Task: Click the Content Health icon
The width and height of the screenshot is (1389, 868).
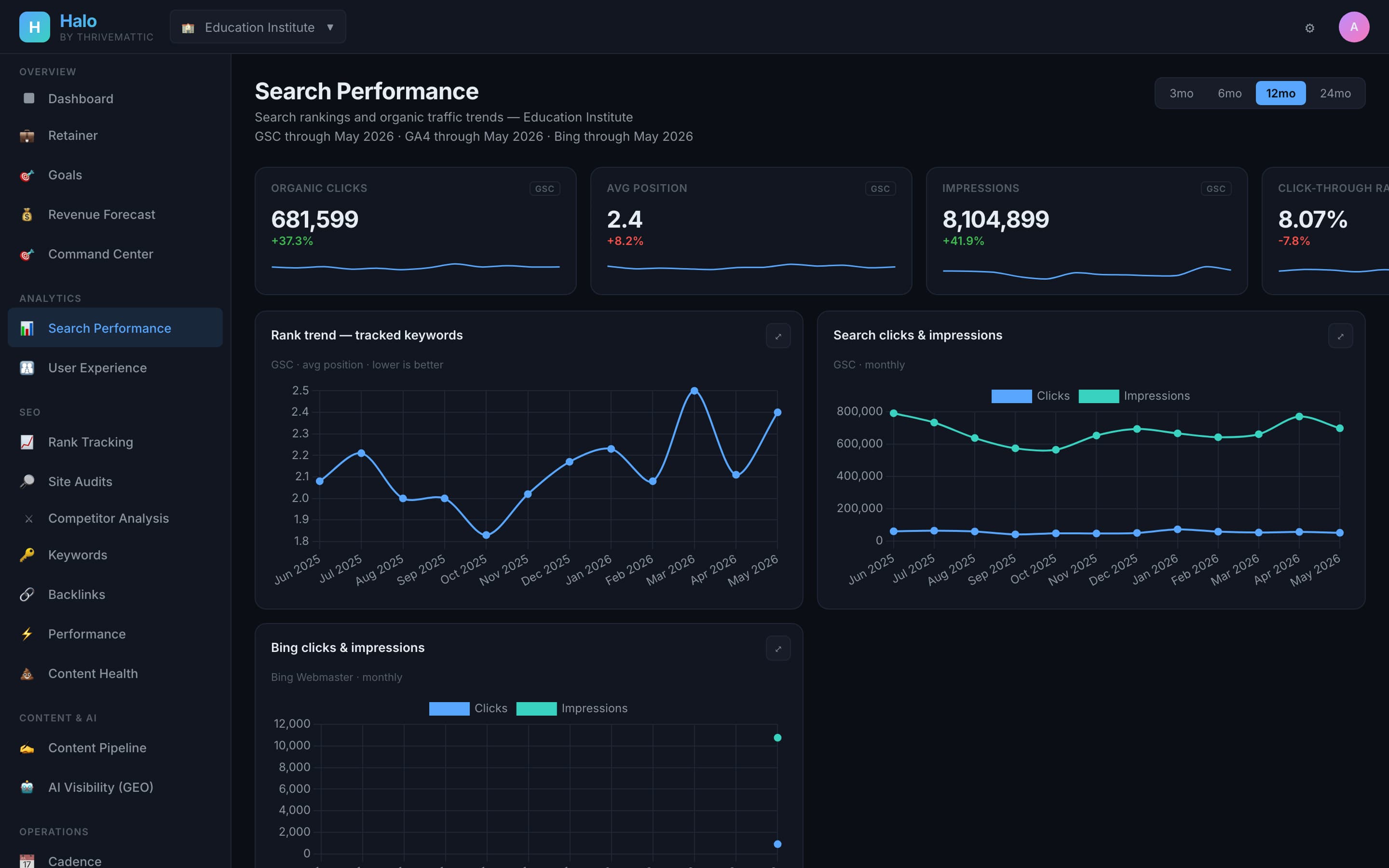Action: (x=27, y=674)
